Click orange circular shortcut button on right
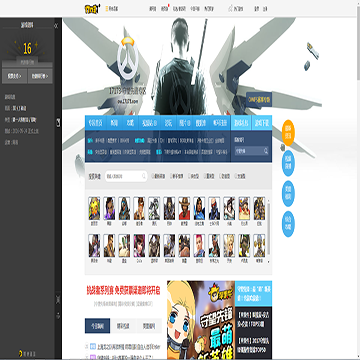Screen dimensions: 360x360 288,133
